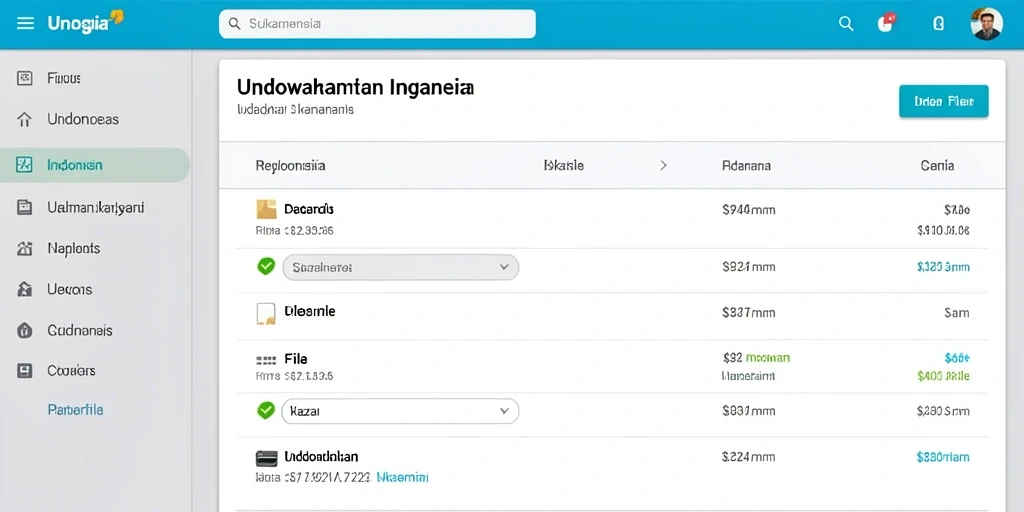Viewport: 1024px width, 512px height.
Task: Open the Parterfile link
Action: 75,410
